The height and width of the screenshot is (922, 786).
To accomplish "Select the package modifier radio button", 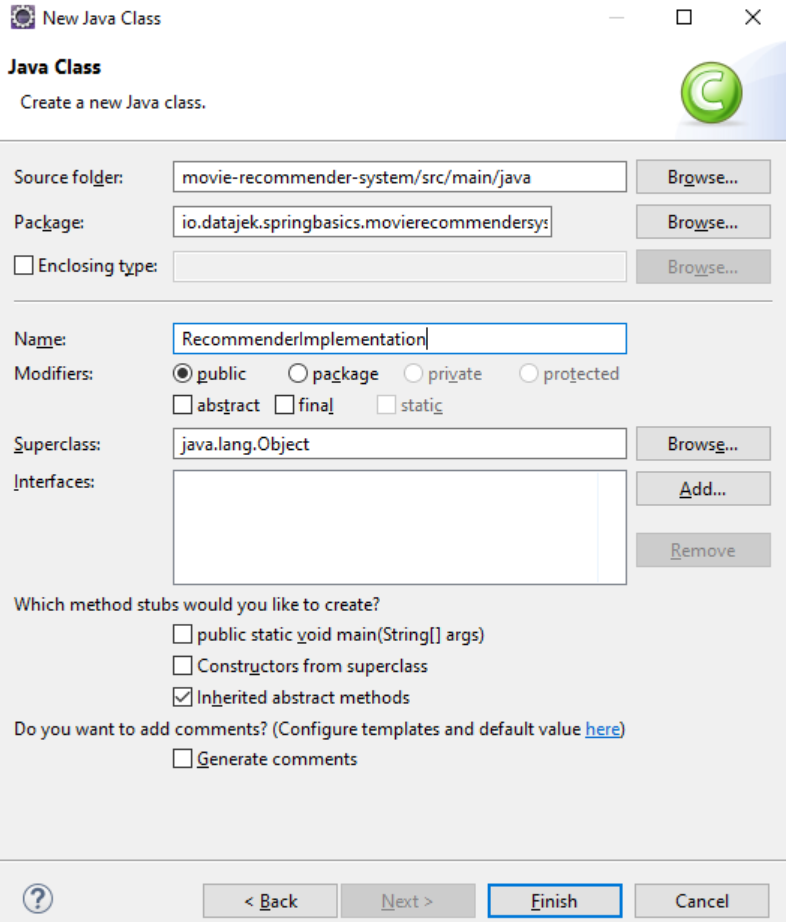I will coord(297,373).
